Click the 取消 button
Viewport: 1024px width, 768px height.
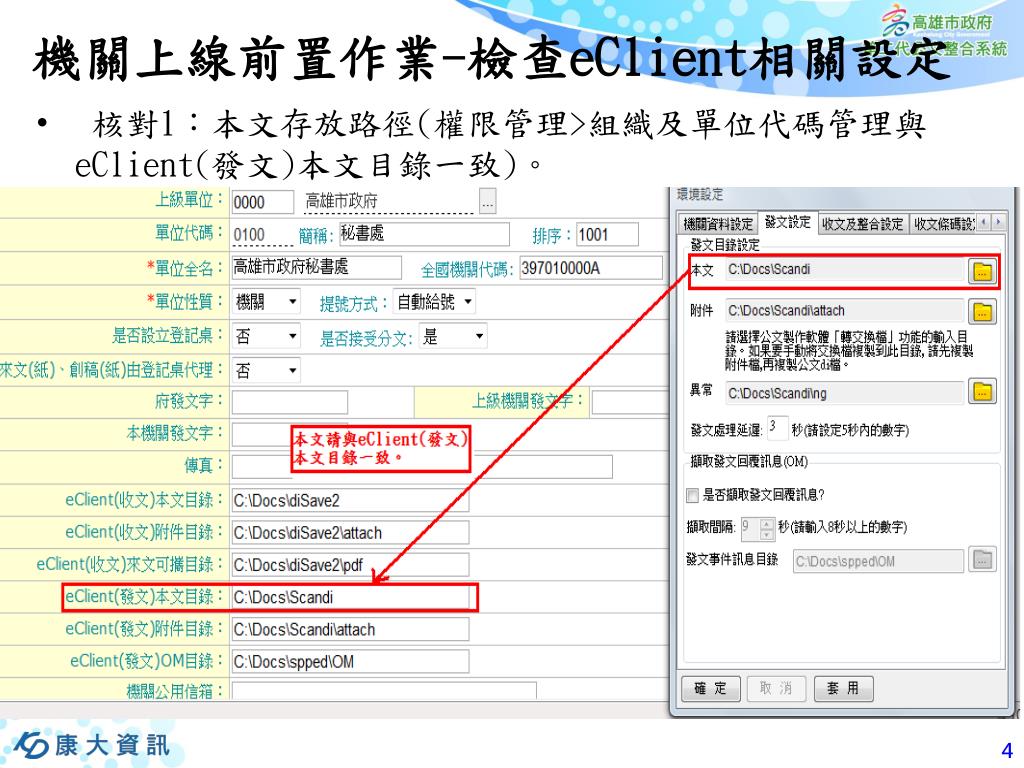tap(776, 688)
